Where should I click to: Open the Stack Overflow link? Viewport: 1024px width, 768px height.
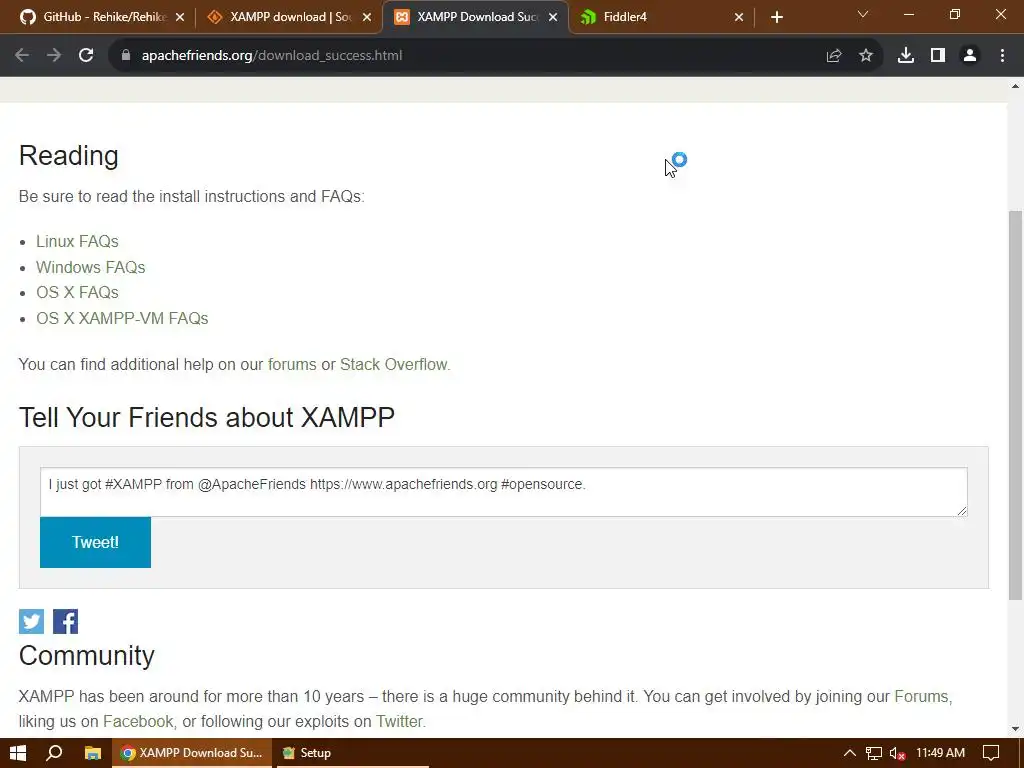(393, 364)
